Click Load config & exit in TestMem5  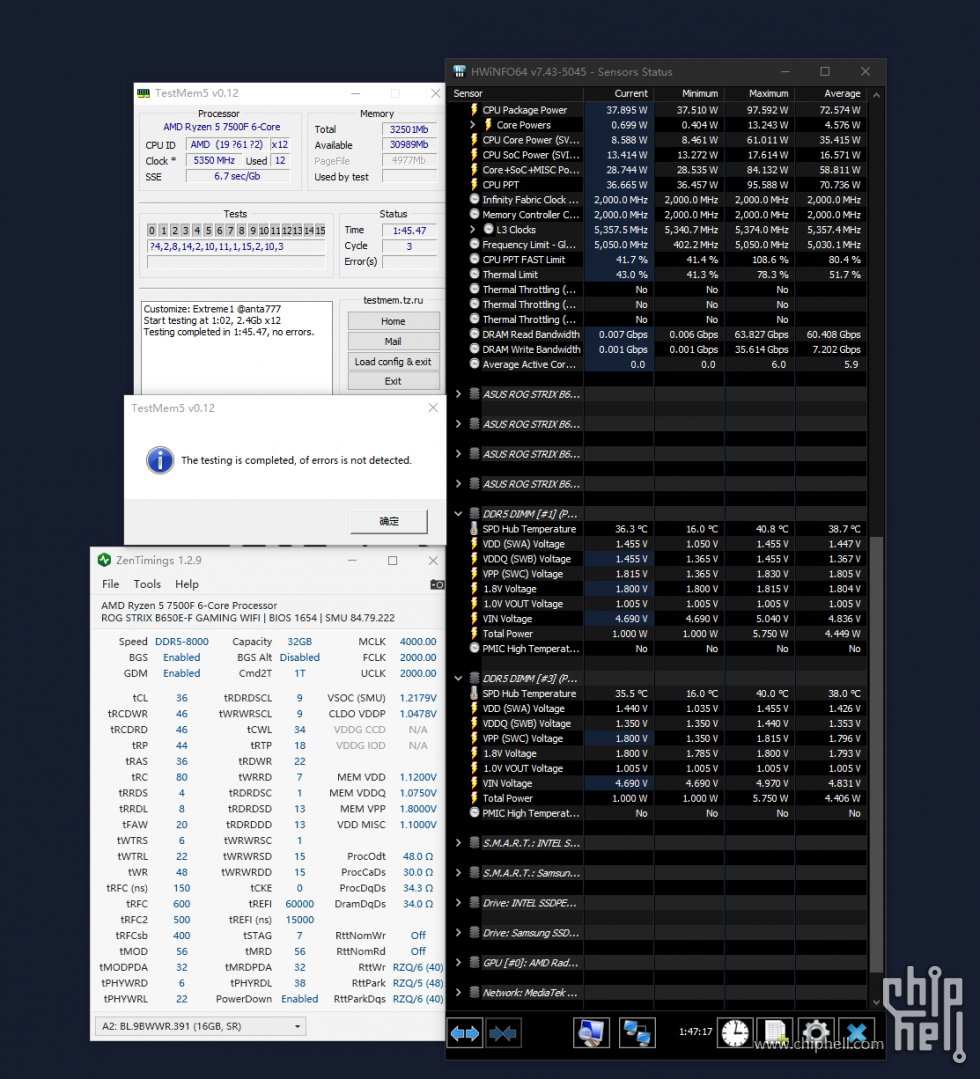tap(393, 361)
